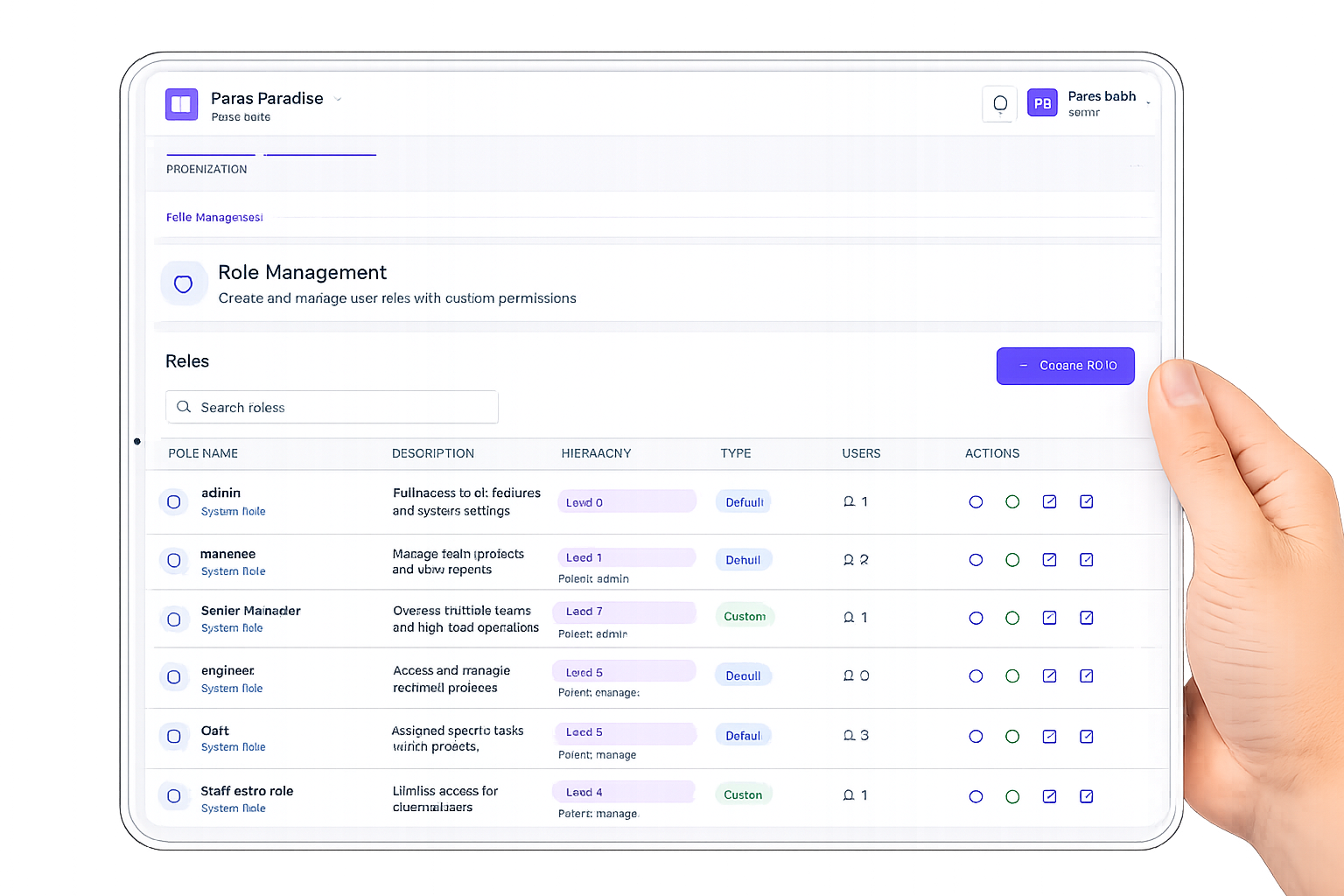Image resolution: width=1344 pixels, height=896 pixels.
Task: Select the Oaft role row selector
Action: (174, 737)
